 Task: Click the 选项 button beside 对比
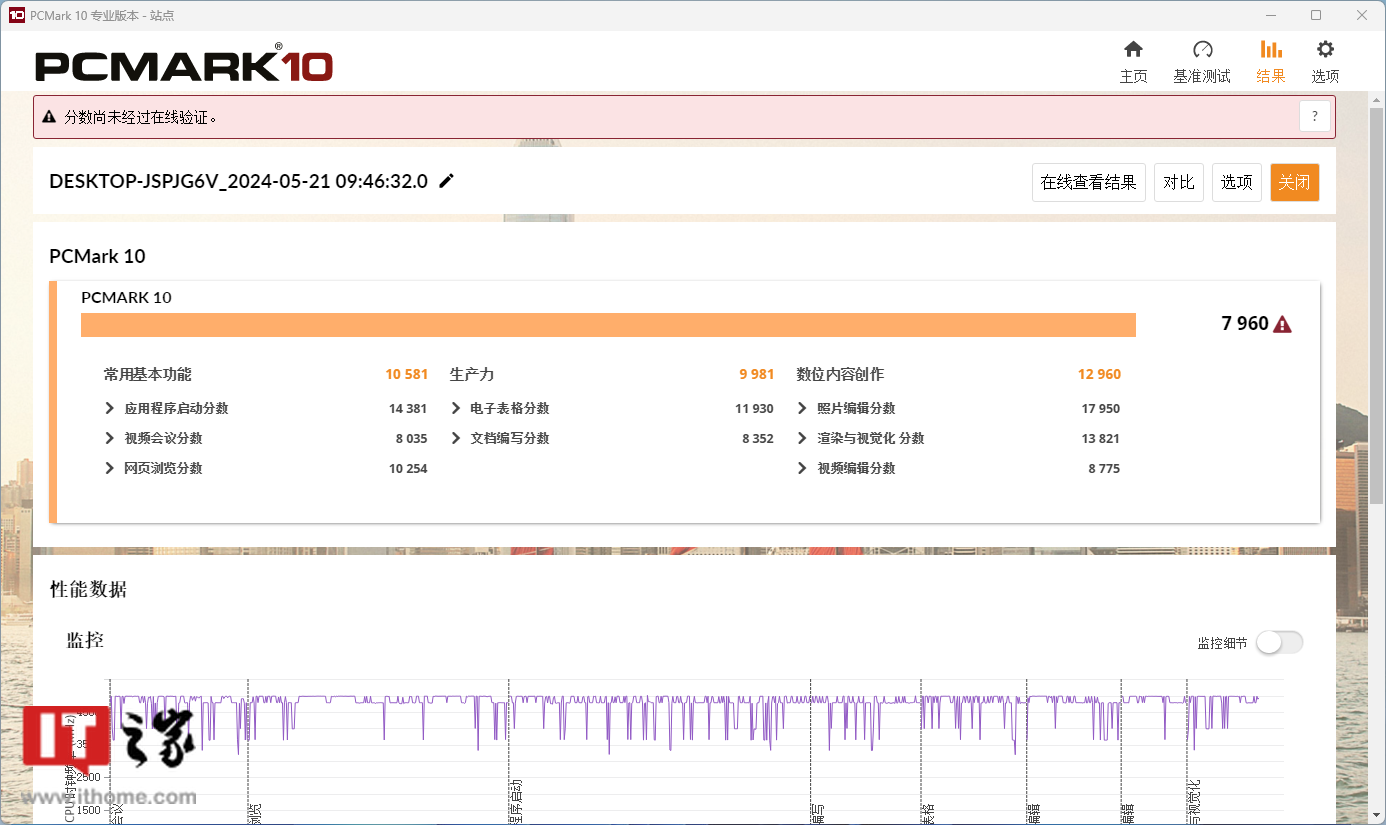coord(1236,182)
